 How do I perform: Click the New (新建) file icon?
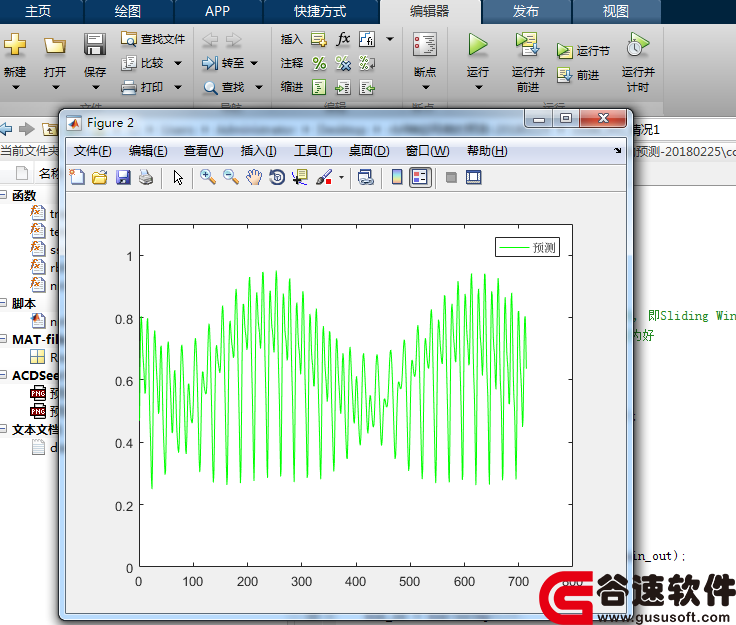point(15,45)
